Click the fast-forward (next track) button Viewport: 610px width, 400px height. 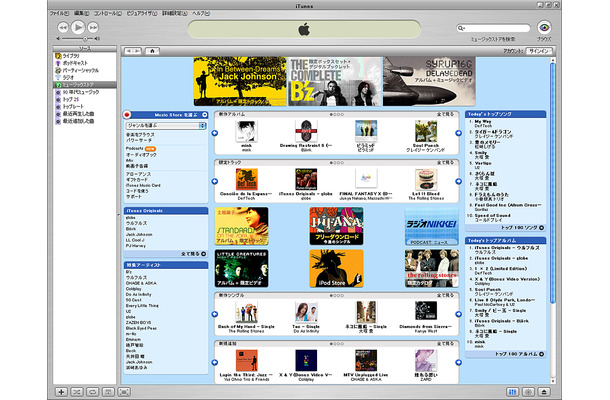93,27
